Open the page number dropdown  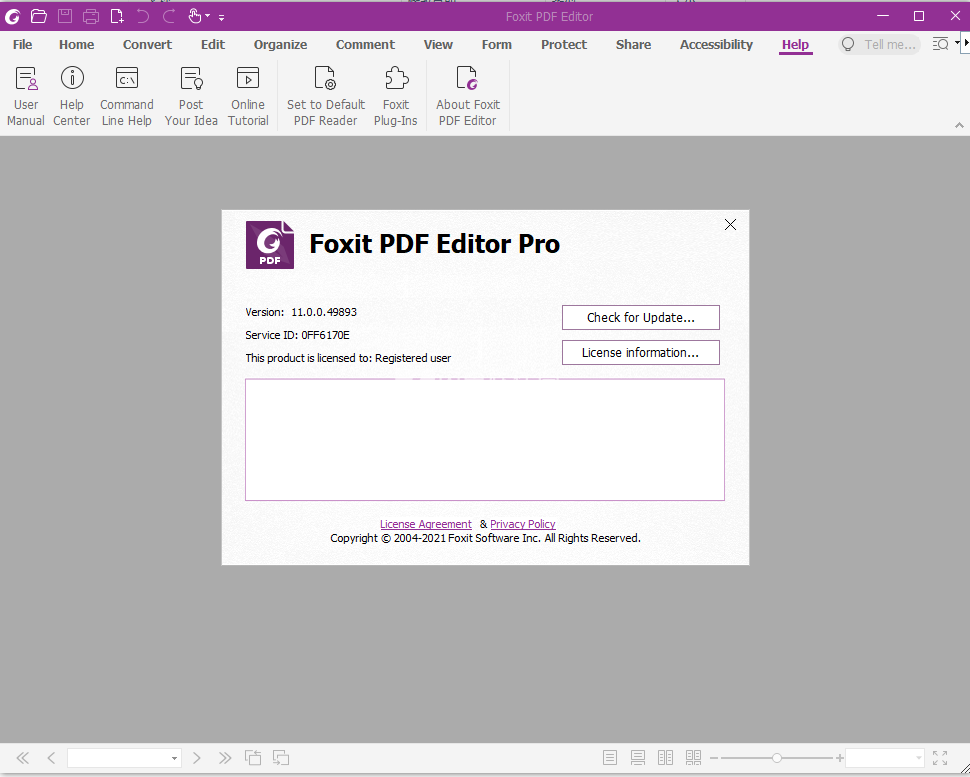174,758
